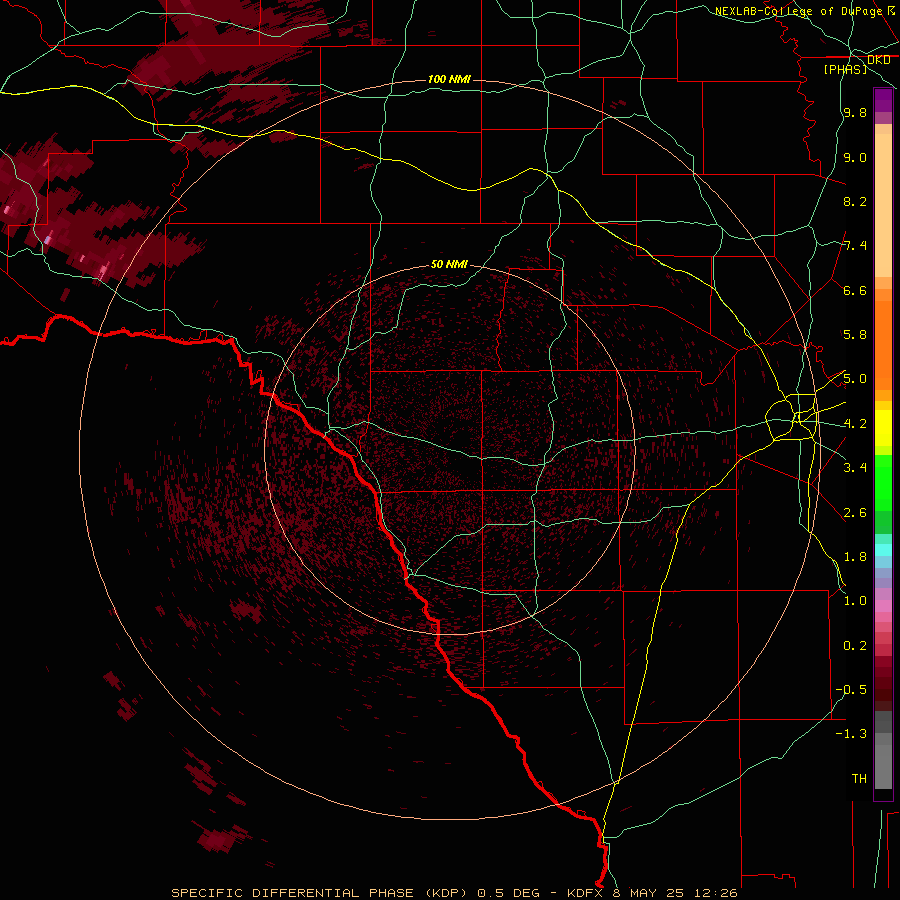This screenshot has height=900, width=900.
Task: Click the 1.0 legend value
Action: [x=855, y=602]
